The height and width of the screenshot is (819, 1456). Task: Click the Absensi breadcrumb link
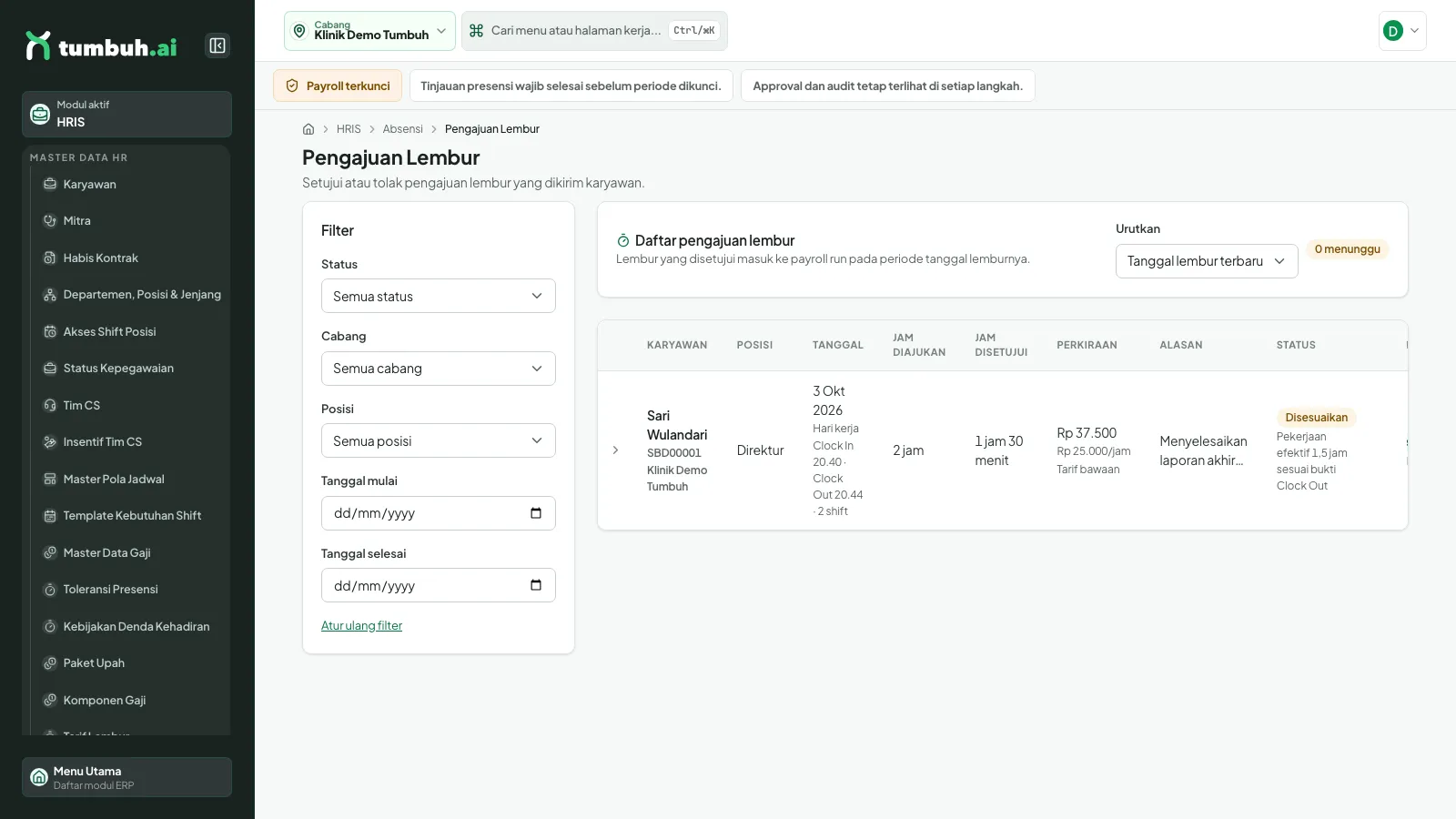coord(402,129)
